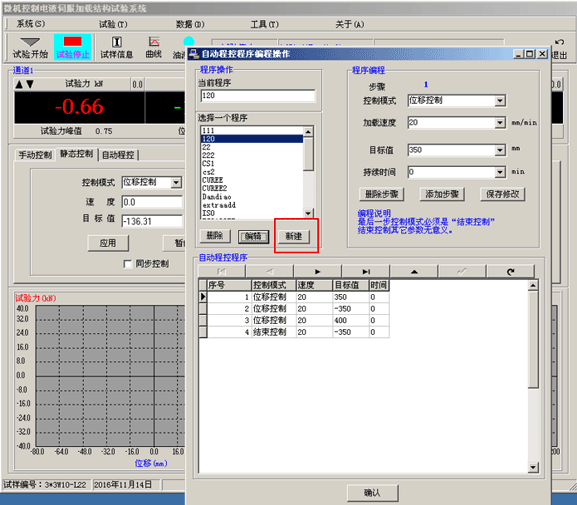Click the refresh arrow in grid navigator
The height and width of the screenshot is (505, 577).
click(510, 272)
